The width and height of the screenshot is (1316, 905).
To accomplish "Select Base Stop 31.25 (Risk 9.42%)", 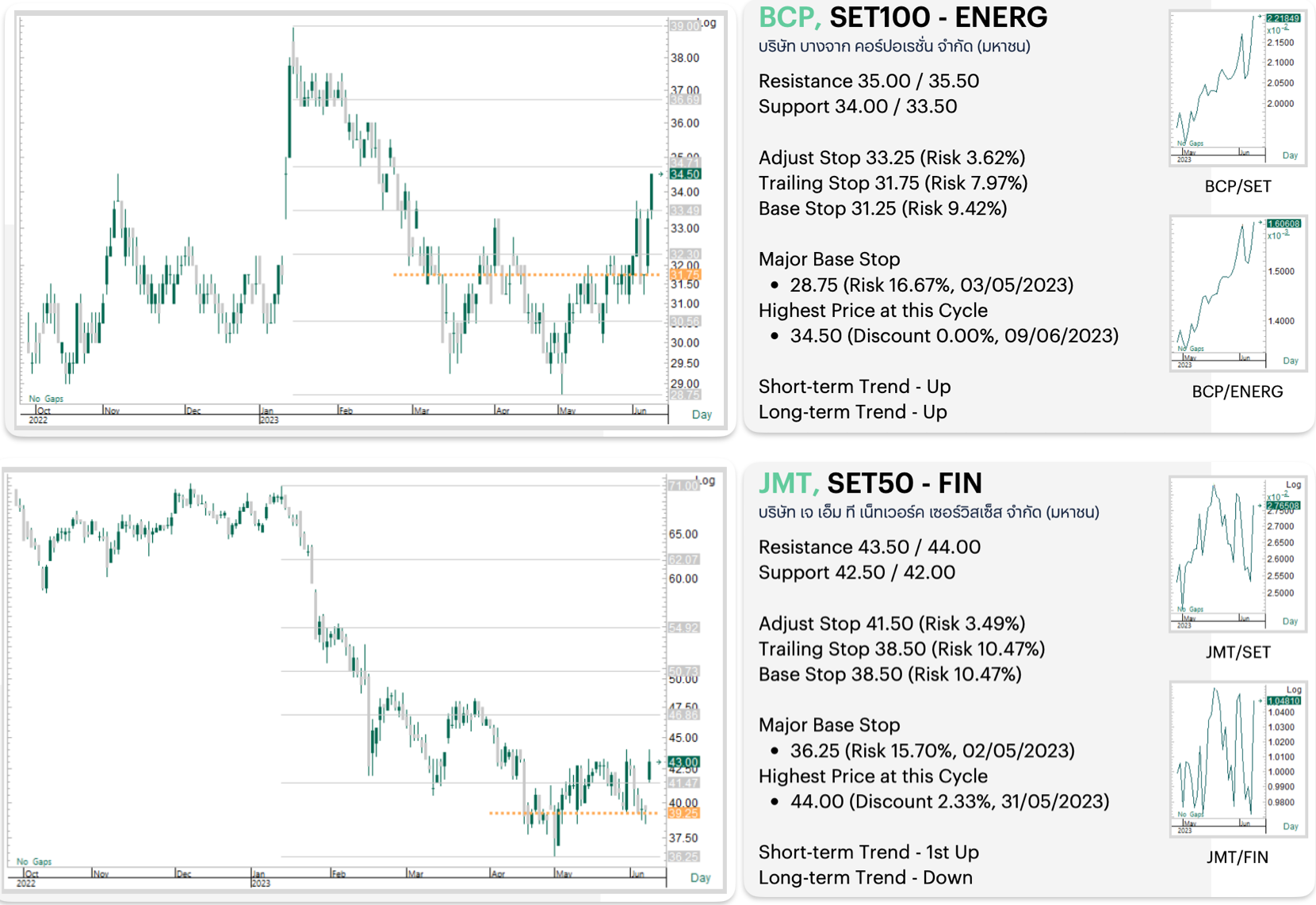I will (x=883, y=208).
